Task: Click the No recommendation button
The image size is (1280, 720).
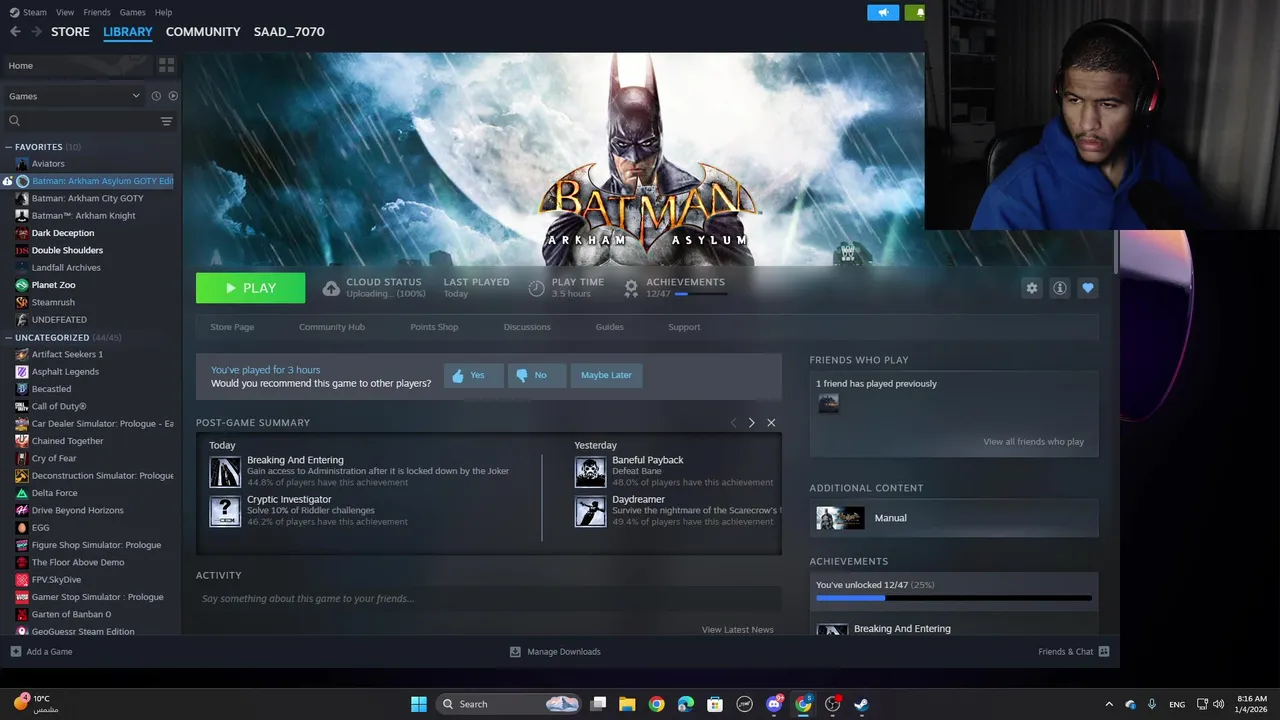Action: tap(537, 375)
